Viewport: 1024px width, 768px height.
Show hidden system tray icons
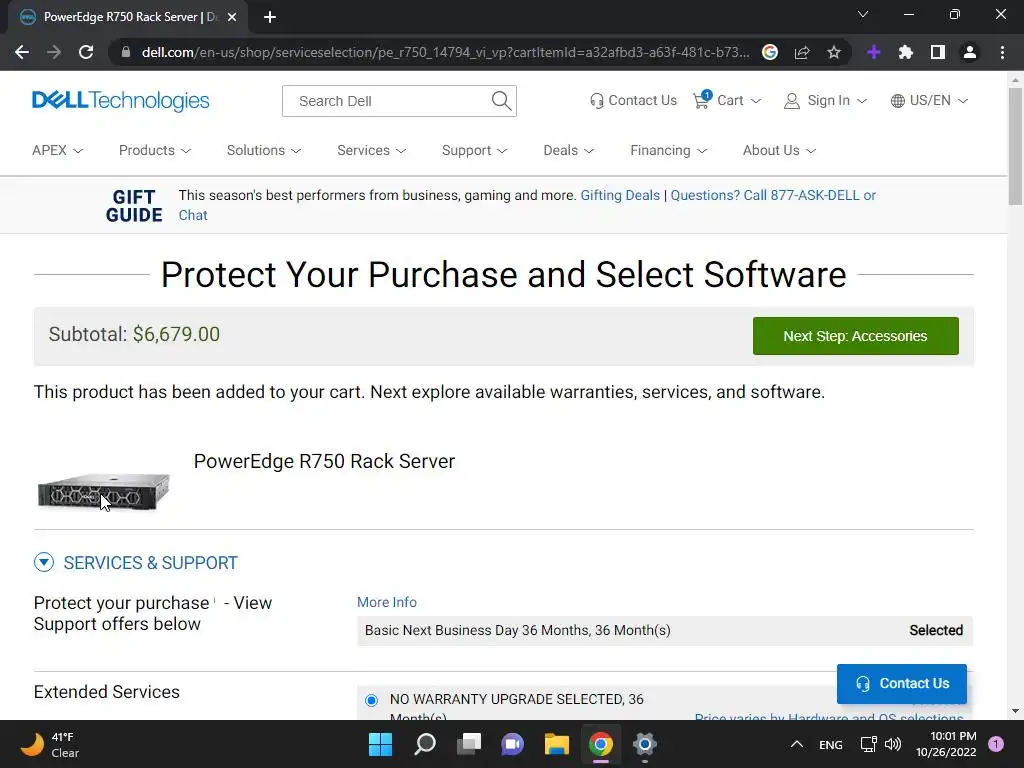pyautogui.click(x=797, y=744)
